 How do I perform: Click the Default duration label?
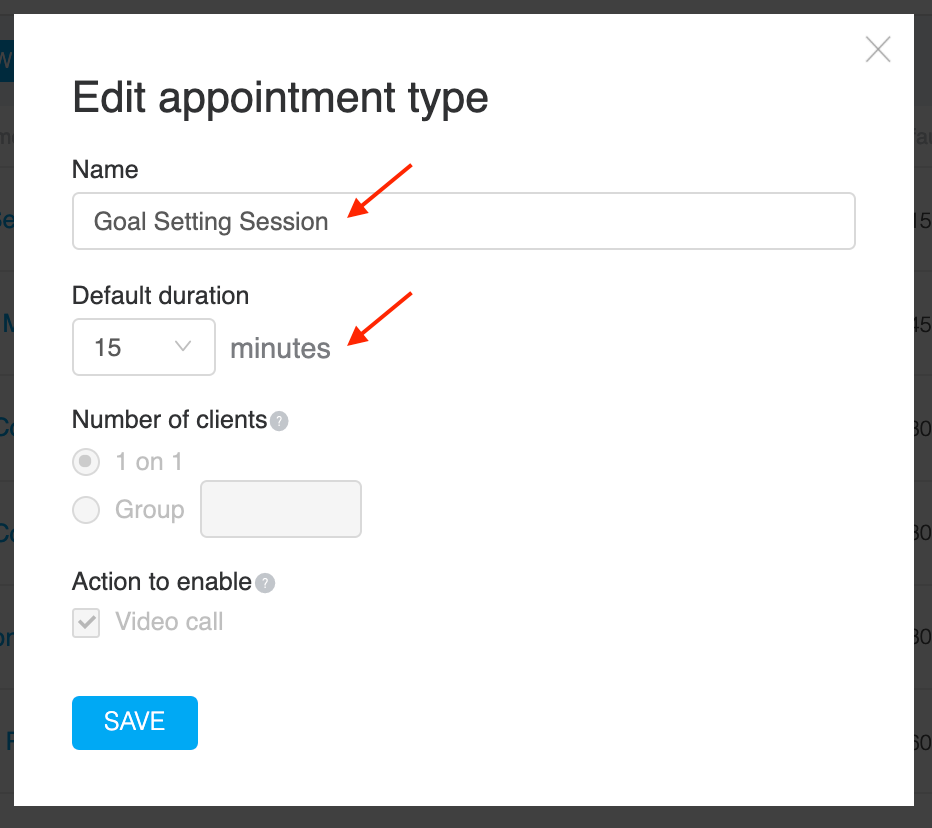coord(160,295)
